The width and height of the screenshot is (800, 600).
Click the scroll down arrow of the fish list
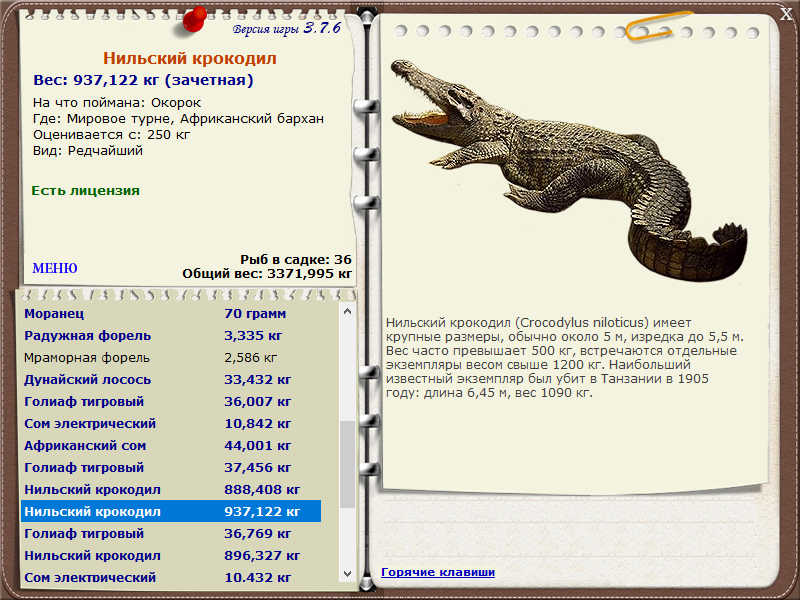click(x=347, y=573)
